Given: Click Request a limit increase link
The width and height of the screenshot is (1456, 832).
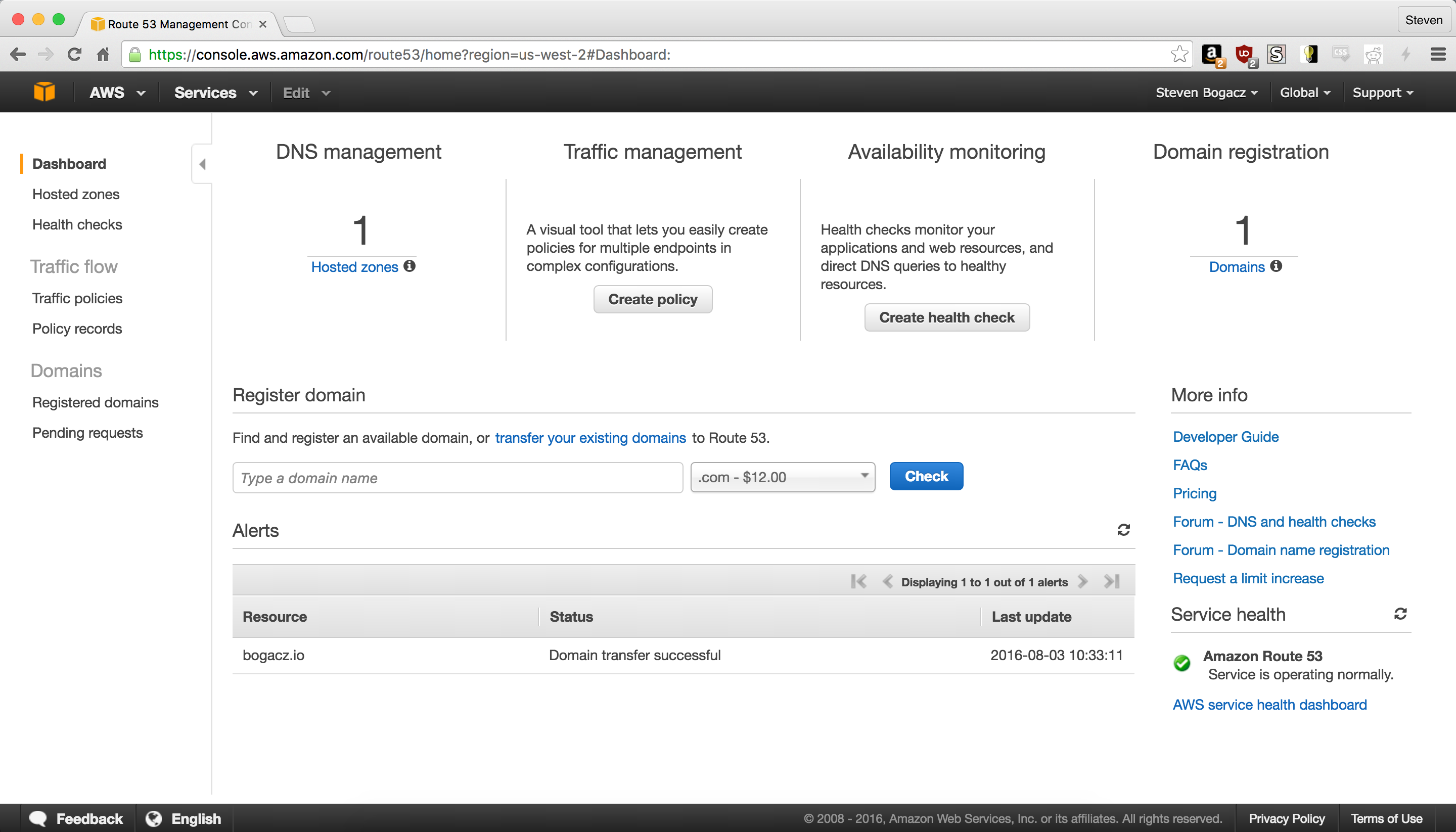Looking at the screenshot, I should point(1248,578).
